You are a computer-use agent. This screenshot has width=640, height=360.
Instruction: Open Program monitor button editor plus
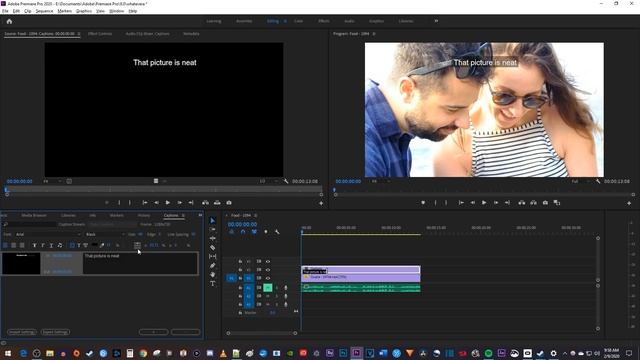click(629, 203)
